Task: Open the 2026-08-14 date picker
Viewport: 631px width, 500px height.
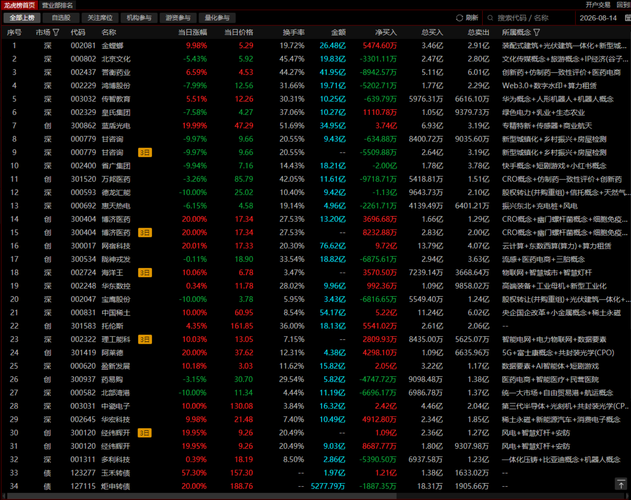Action: pyautogui.click(x=598, y=18)
